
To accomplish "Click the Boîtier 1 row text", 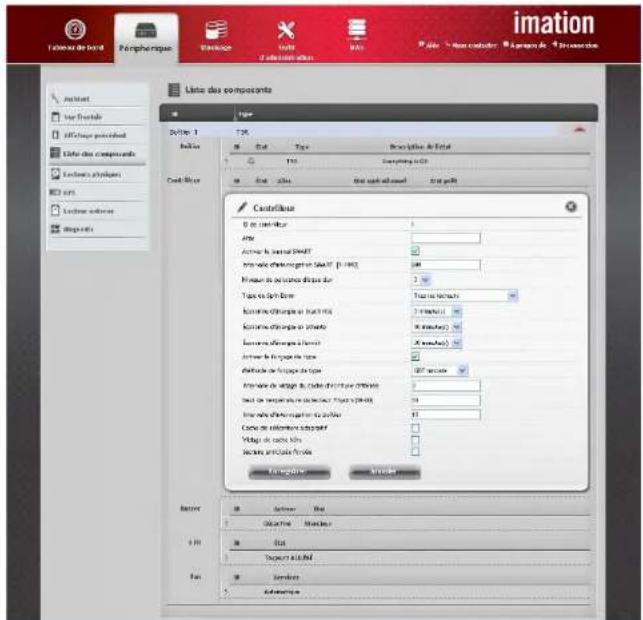I will (x=184, y=132).
